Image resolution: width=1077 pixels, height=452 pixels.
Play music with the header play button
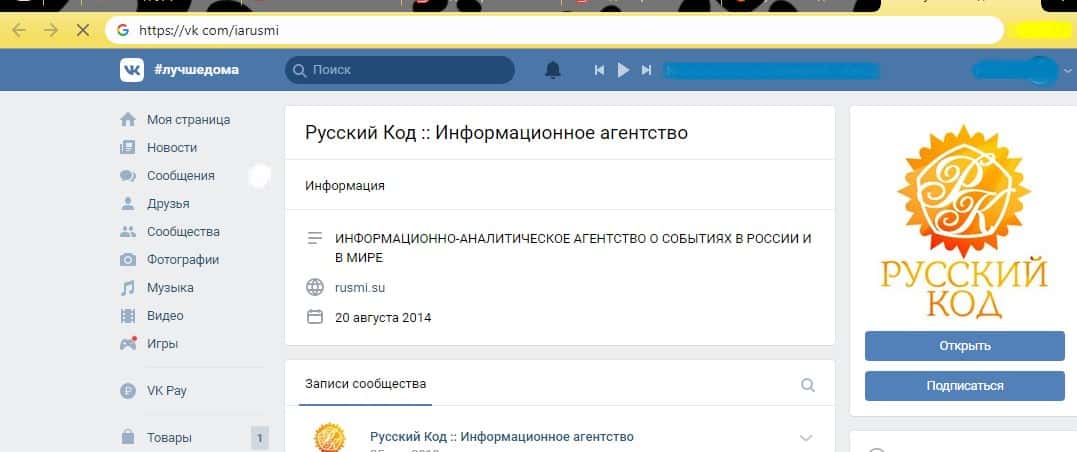coord(623,70)
